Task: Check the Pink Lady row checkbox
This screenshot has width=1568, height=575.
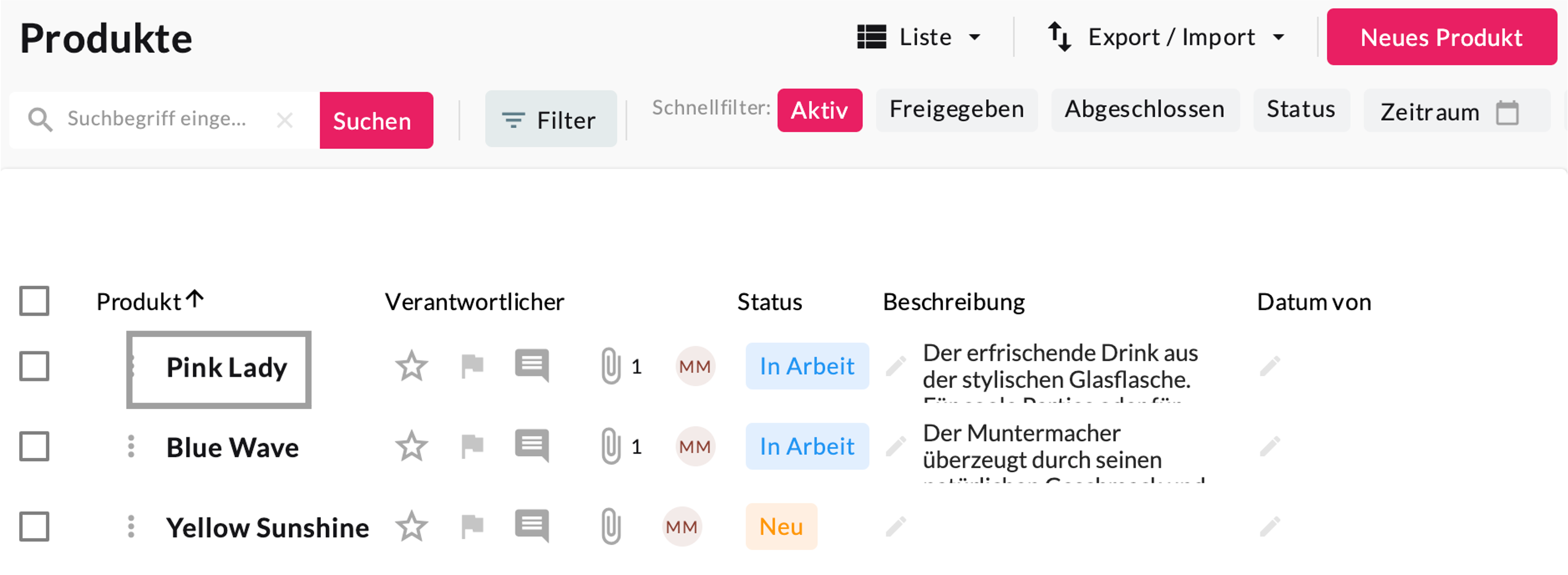Action: [x=34, y=366]
